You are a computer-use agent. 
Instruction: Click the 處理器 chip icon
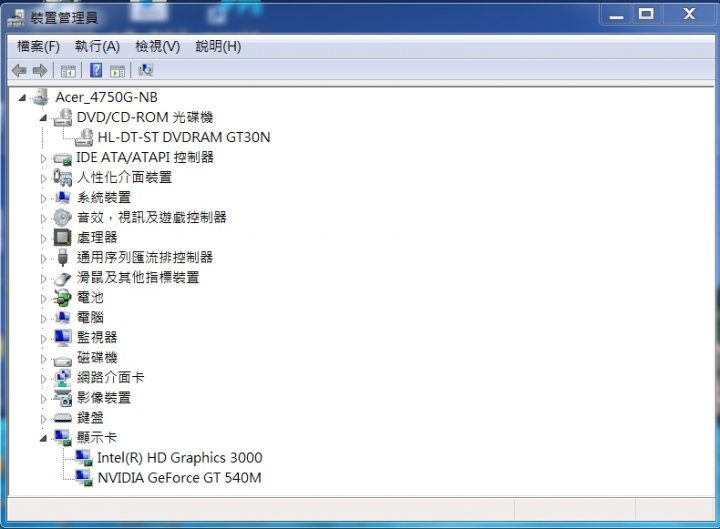tap(62, 237)
